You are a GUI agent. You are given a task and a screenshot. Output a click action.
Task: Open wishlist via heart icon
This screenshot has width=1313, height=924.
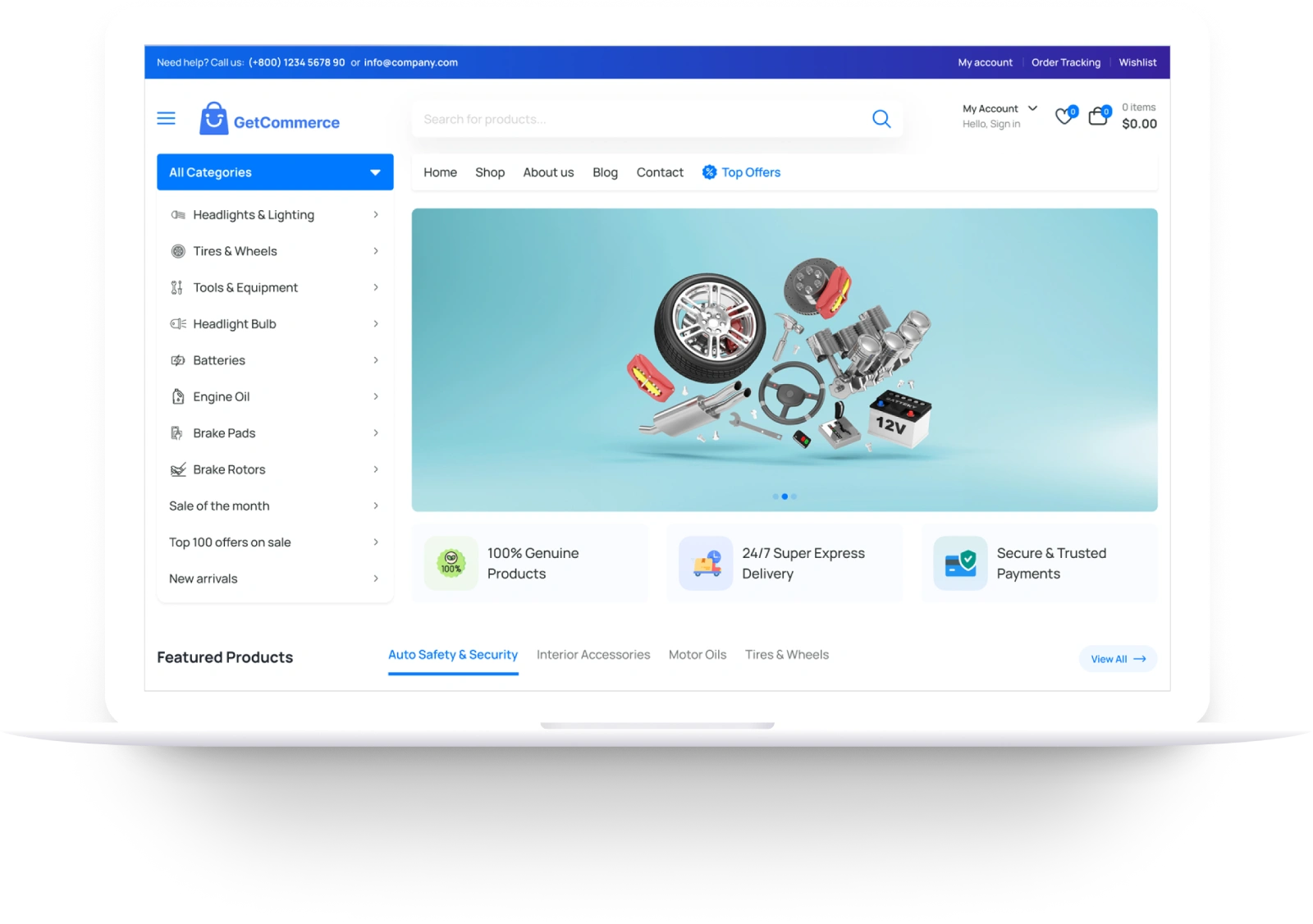click(1064, 117)
